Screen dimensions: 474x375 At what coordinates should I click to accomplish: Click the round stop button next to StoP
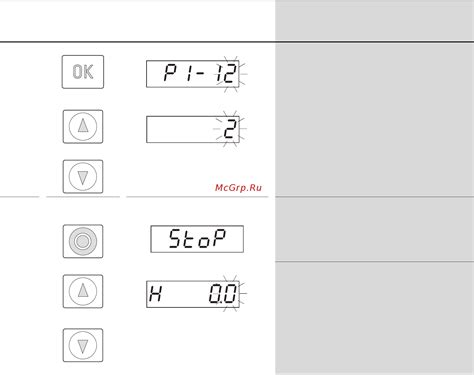tap(83, 241)
